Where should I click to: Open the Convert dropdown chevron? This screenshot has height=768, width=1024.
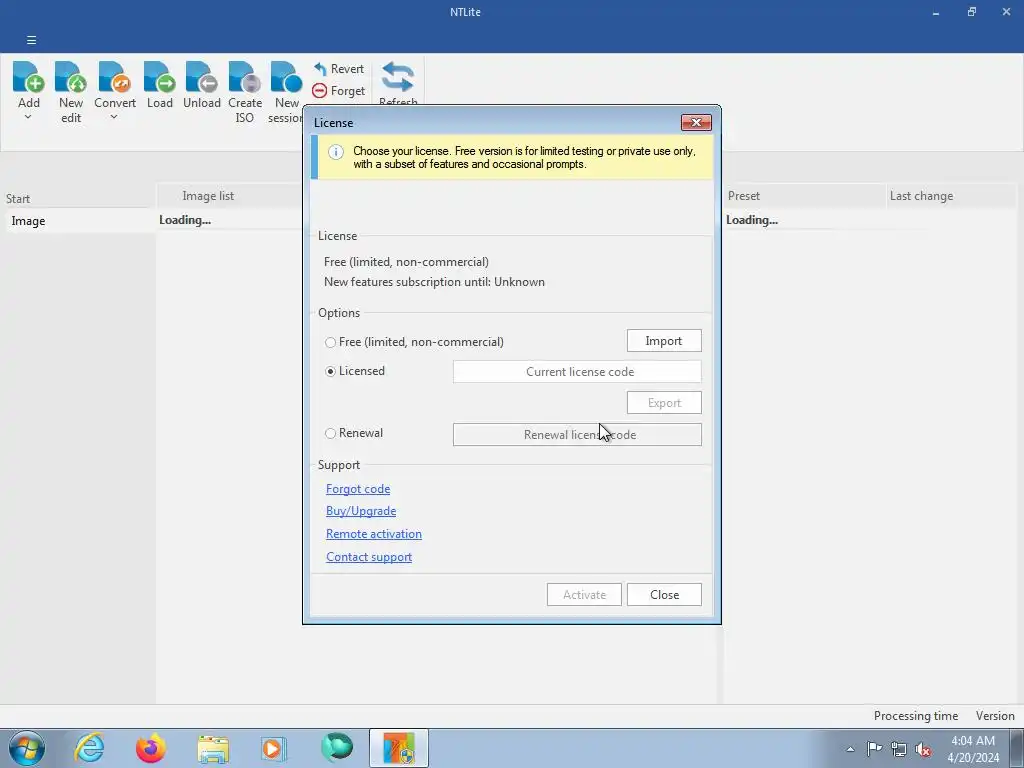point(114,118)
